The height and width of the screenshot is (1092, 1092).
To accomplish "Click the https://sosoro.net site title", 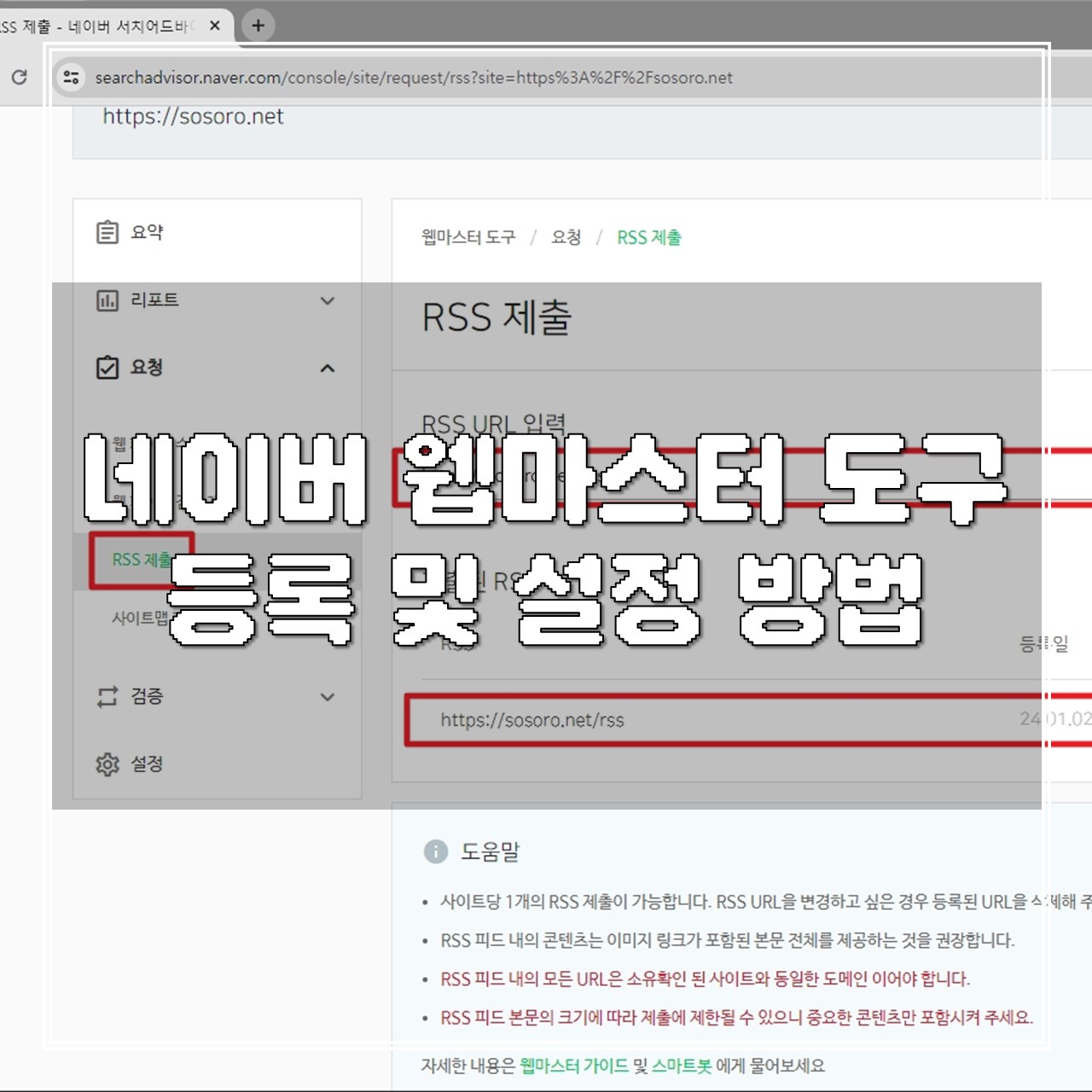I will click(x=194, y=117).
